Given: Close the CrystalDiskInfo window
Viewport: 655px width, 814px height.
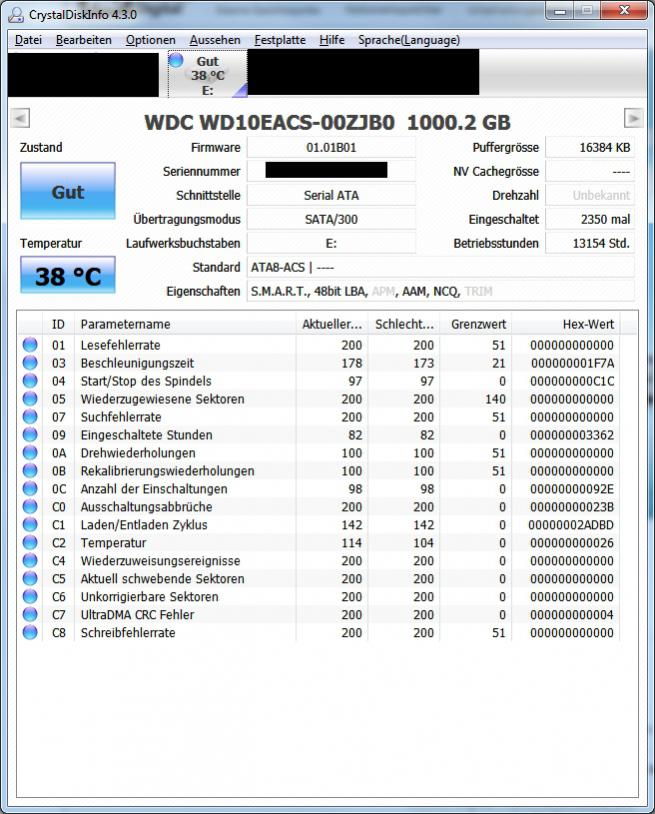Looking at the screenshot, I should click(x=624, y=10).
